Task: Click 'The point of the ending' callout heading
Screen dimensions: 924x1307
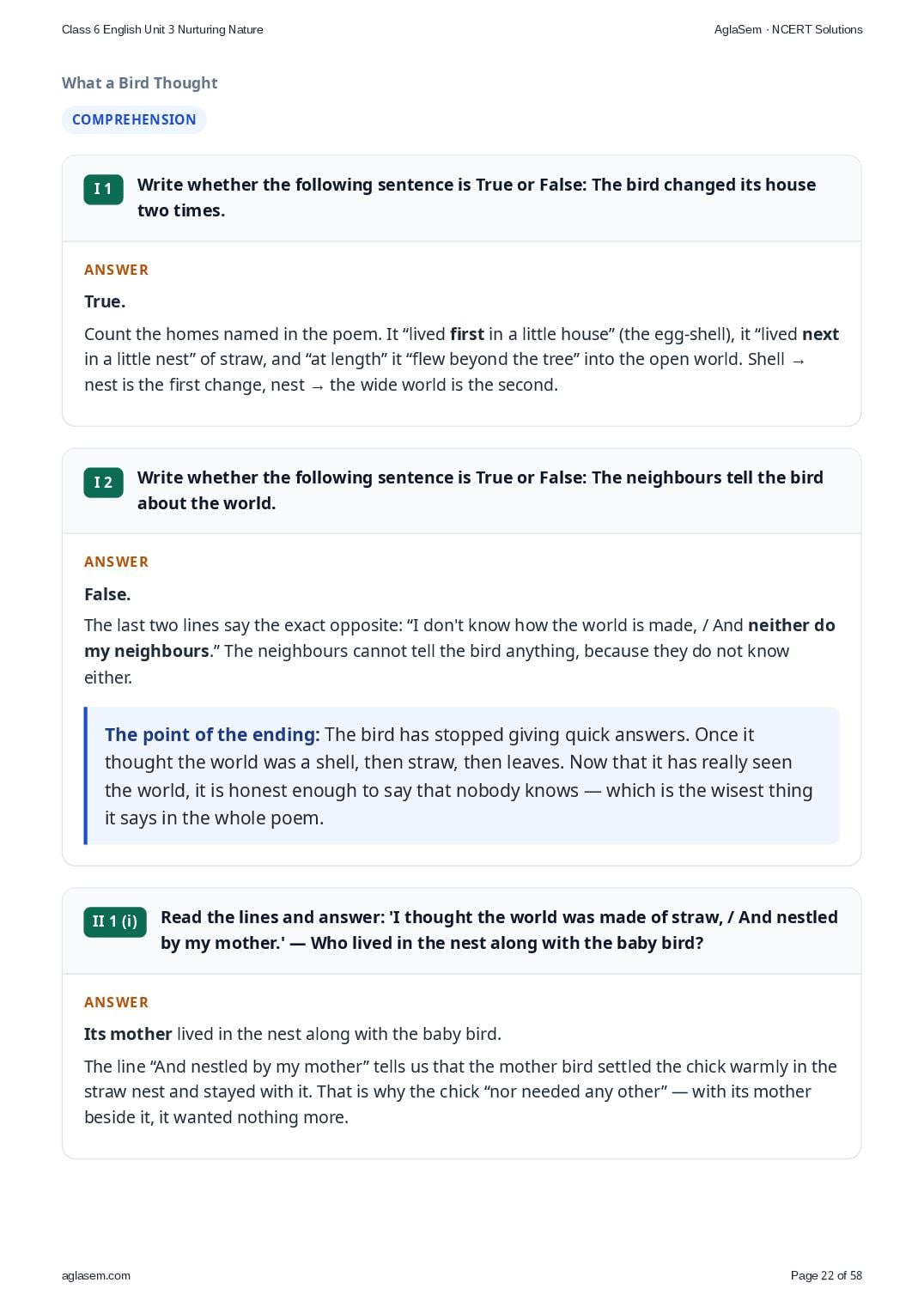Action: coord(212,734)
